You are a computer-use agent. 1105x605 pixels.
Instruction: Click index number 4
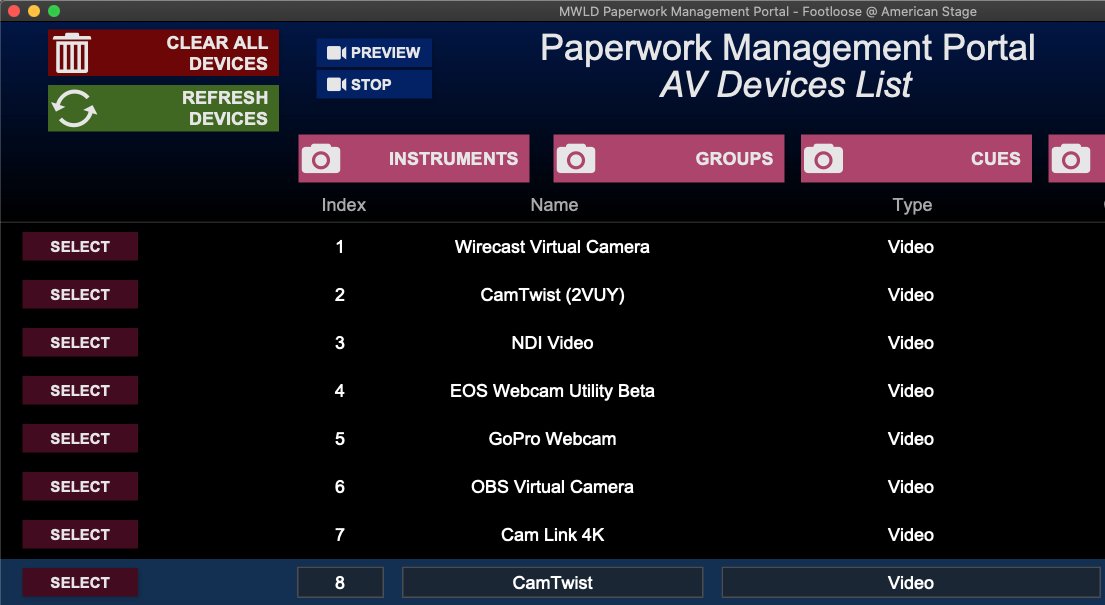tap(340, 391)
